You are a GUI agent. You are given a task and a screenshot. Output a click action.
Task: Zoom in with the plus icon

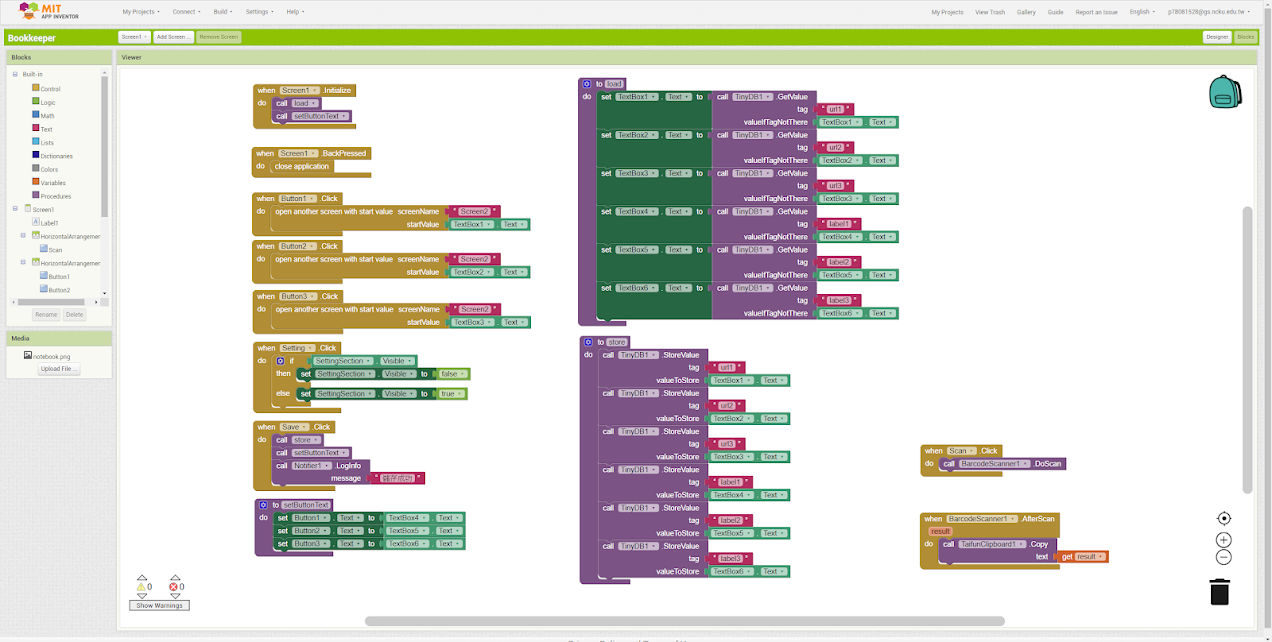click(1224, 540)
